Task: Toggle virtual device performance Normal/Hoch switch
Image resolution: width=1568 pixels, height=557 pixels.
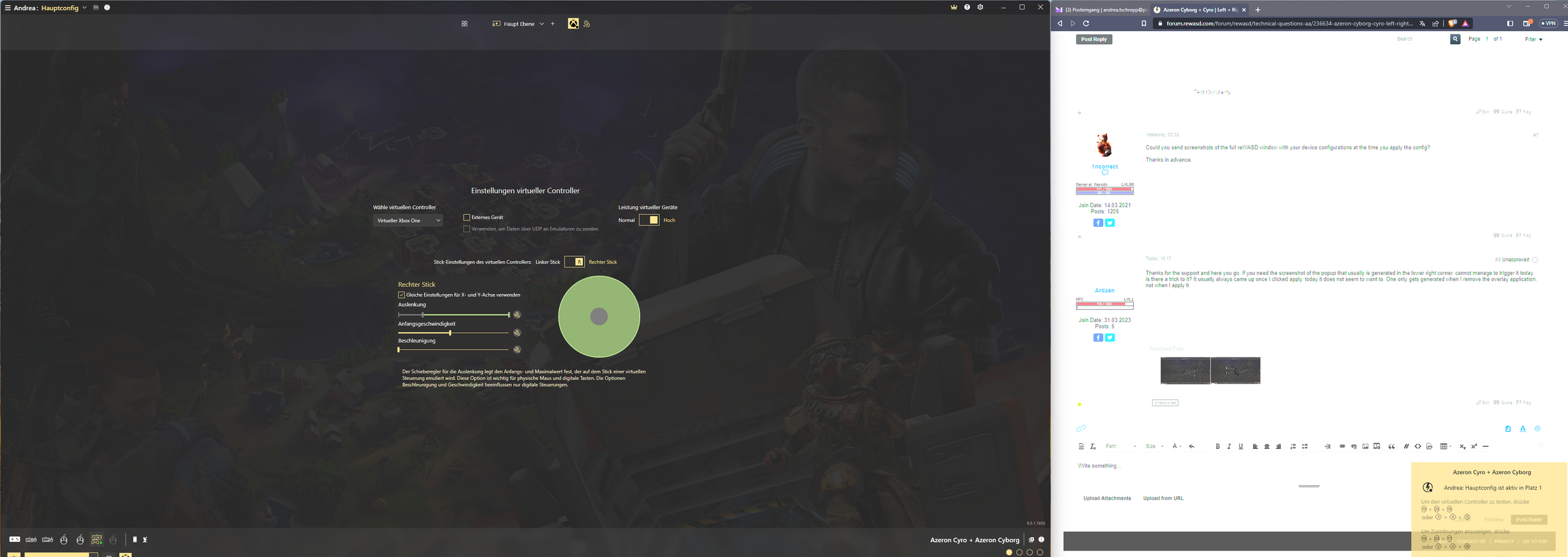Action: point(648,220)
